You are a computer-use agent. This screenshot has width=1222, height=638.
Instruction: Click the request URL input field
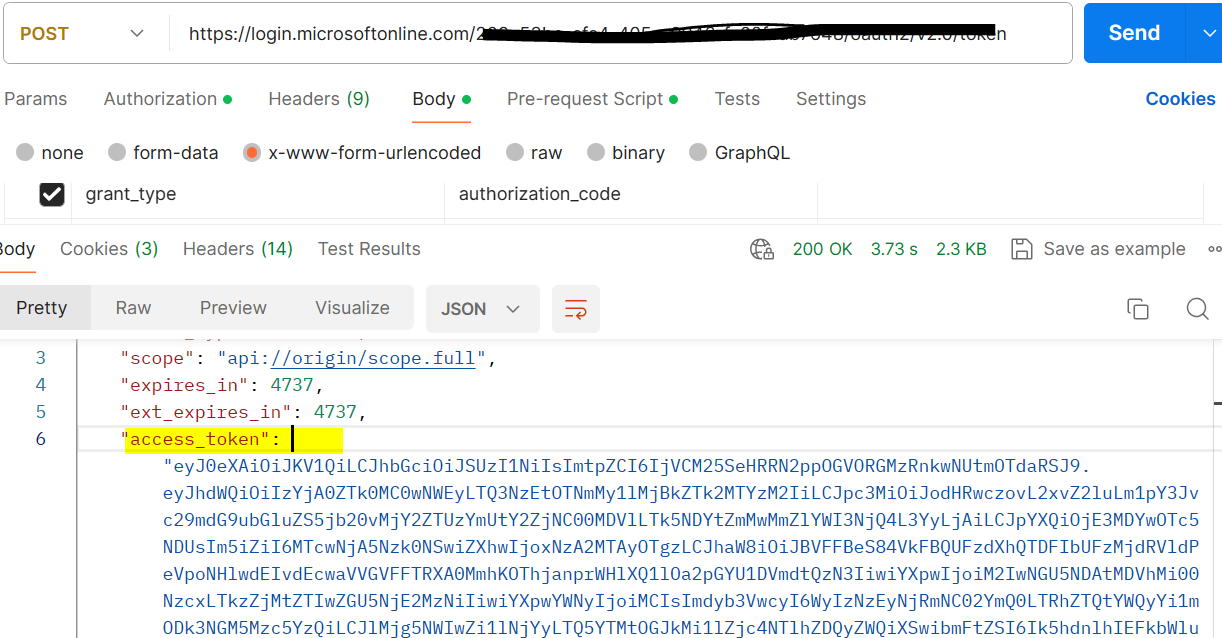[600, 32]
